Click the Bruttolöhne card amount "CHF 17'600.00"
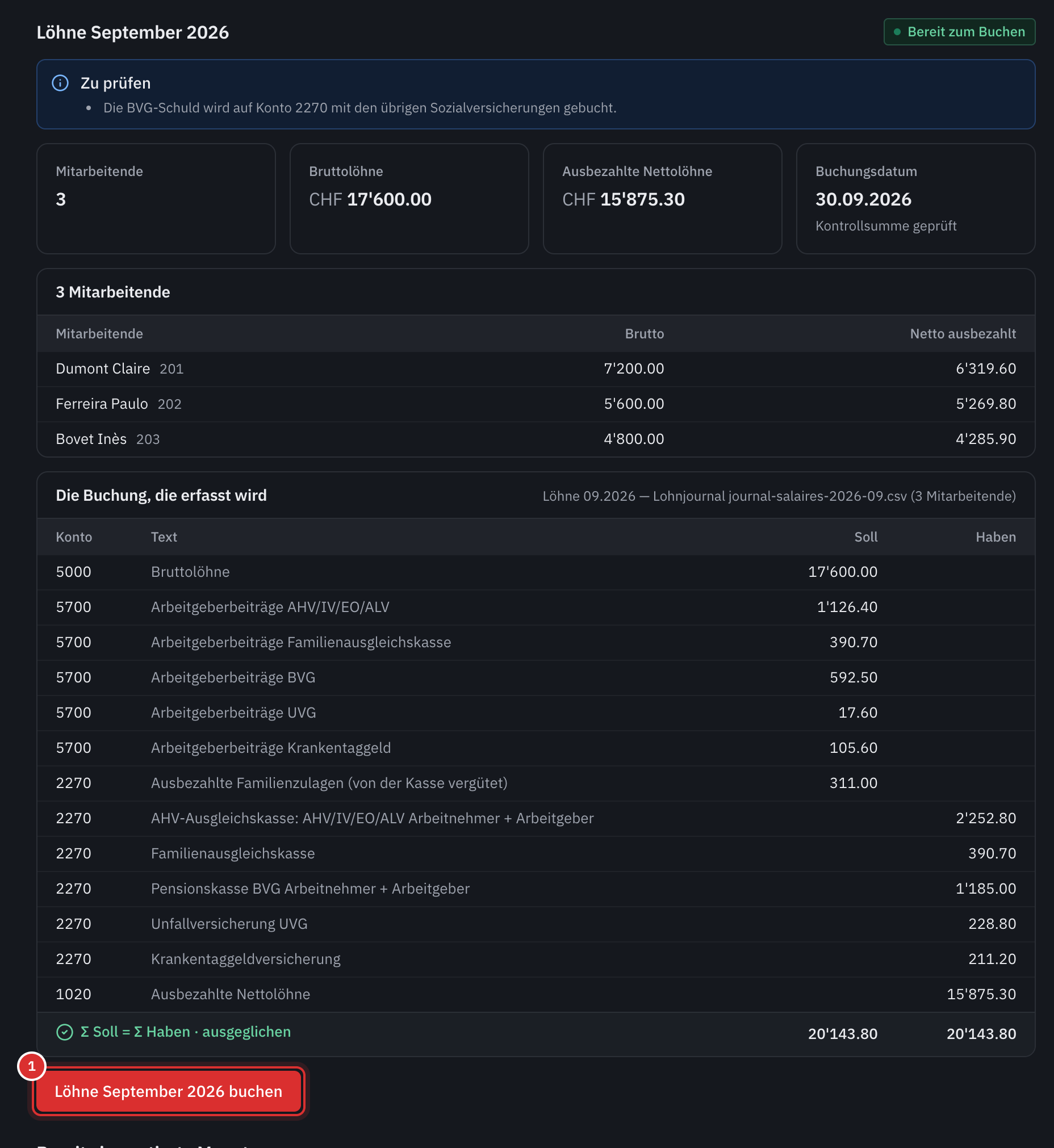This screenshot has height=1148, width=1054. (370, 199)
